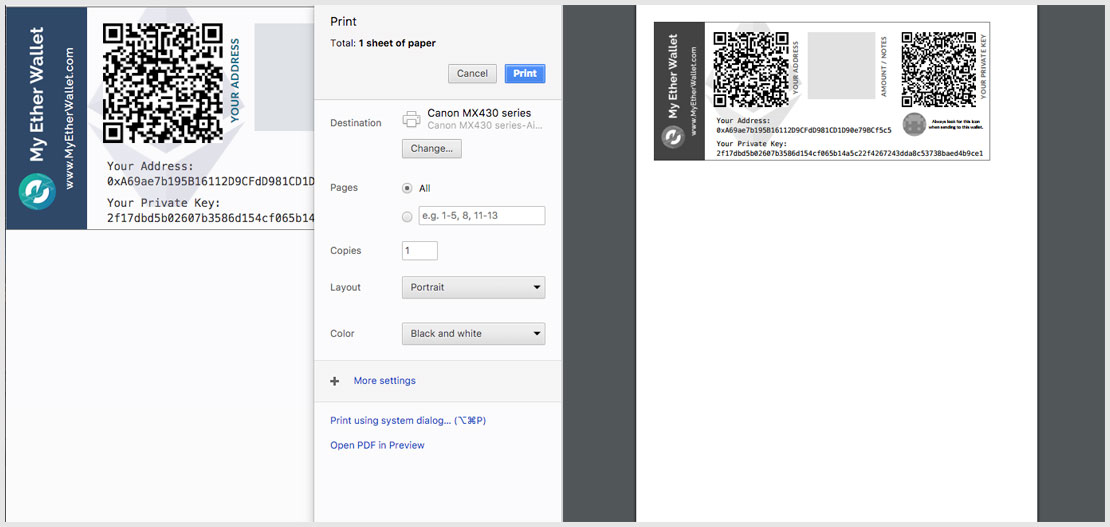Click the MyEtherWallet teal logo icon
The width and height of the screenshot is (1110, 527).
tap(37, 191)
